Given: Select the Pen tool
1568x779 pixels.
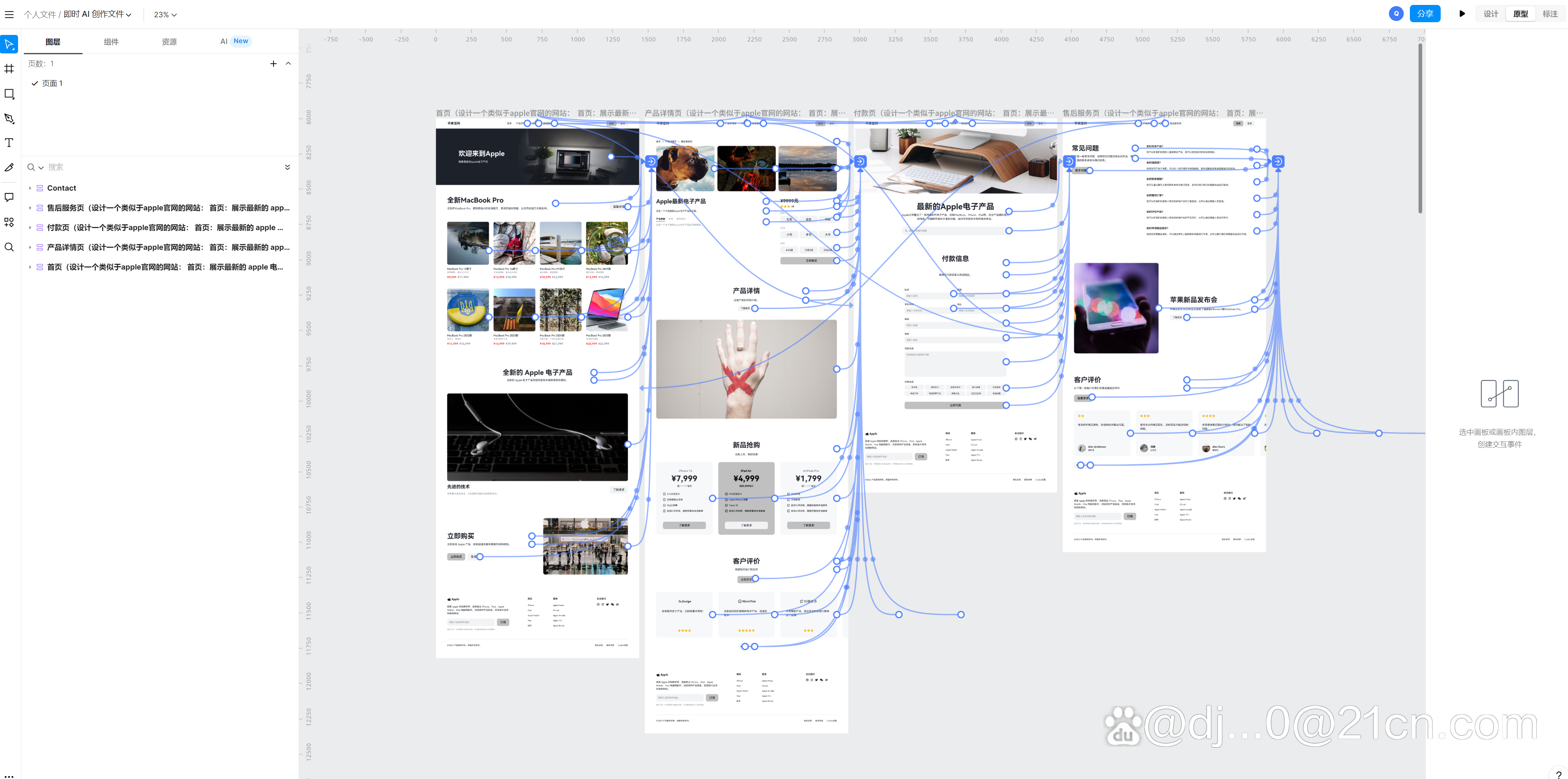Looking at the screenshot, I should point(9,118).
